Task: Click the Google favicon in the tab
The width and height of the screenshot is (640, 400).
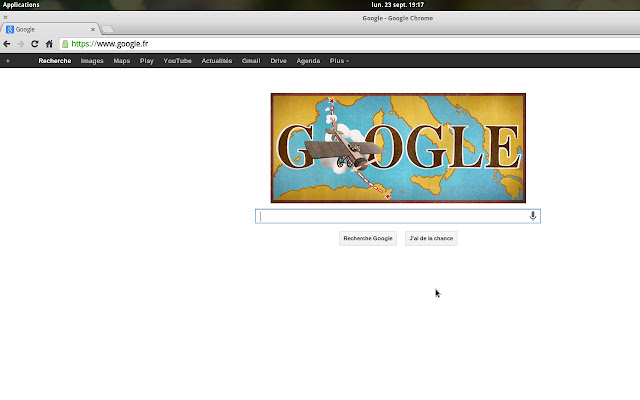Action: point(10,29)
